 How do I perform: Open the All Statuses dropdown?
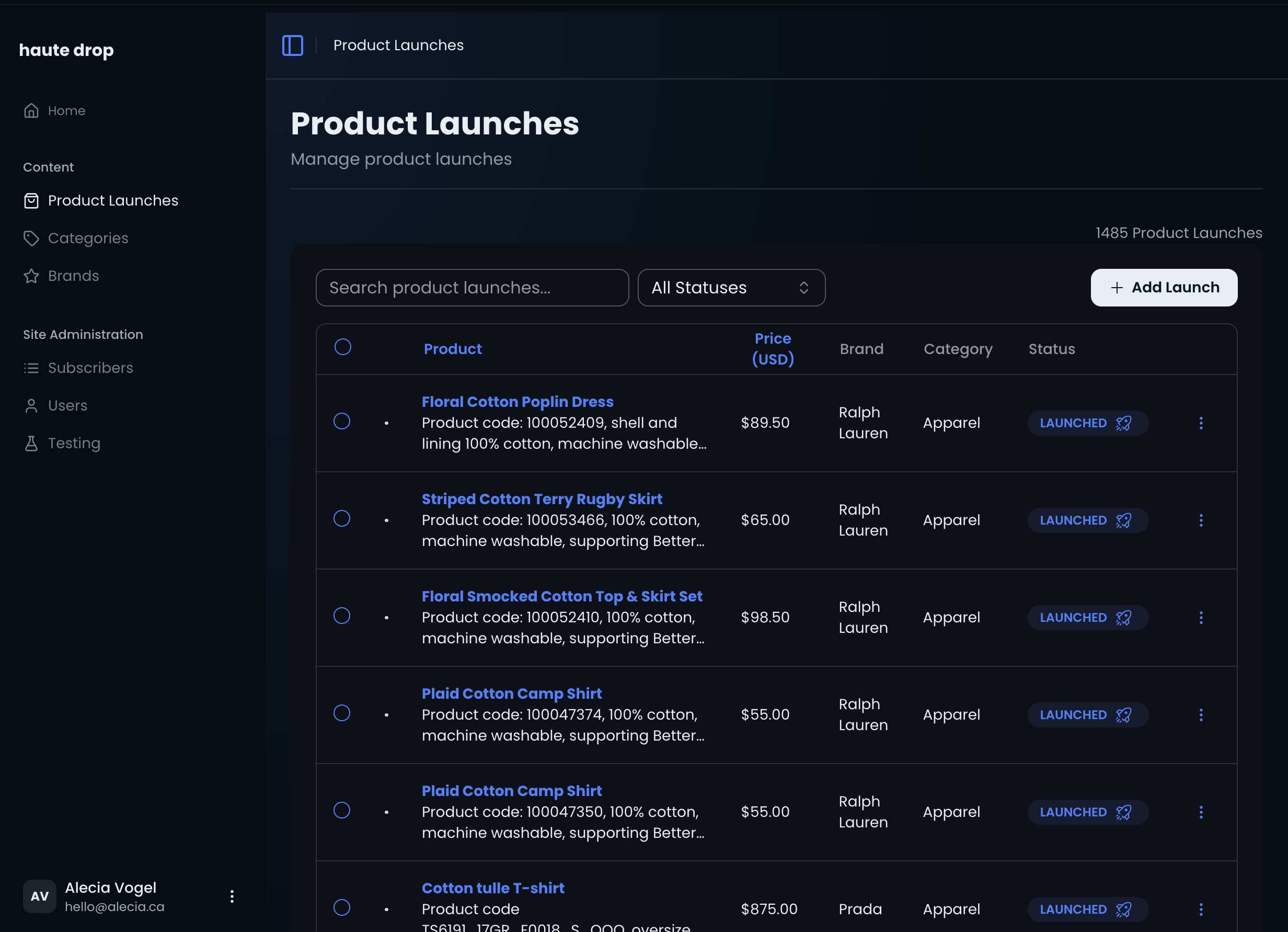click(x=731, y=288)
